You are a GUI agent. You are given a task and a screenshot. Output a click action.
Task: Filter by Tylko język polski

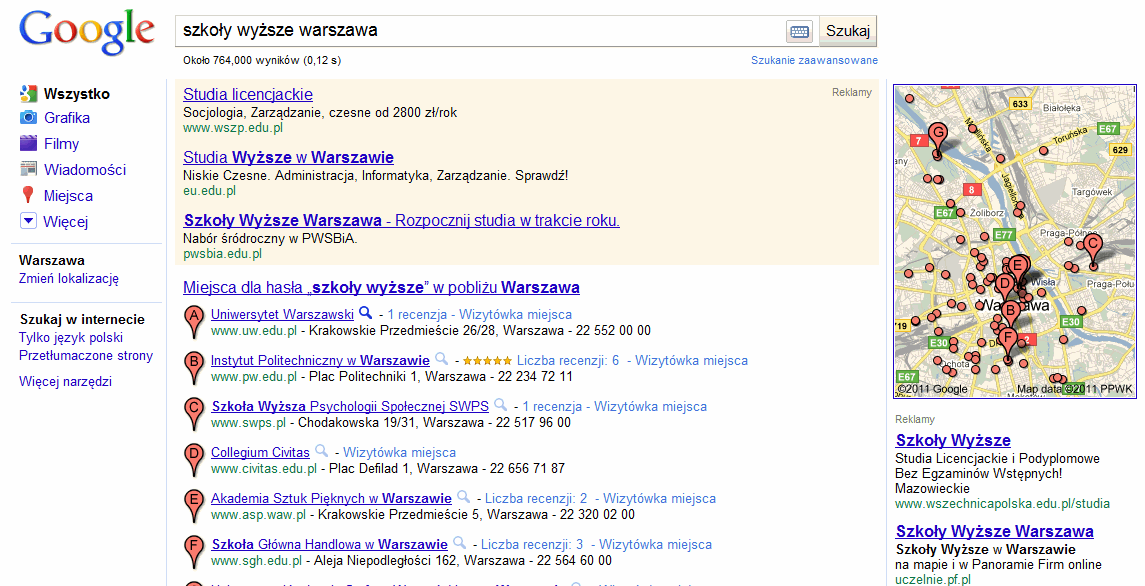click(71, 338)
